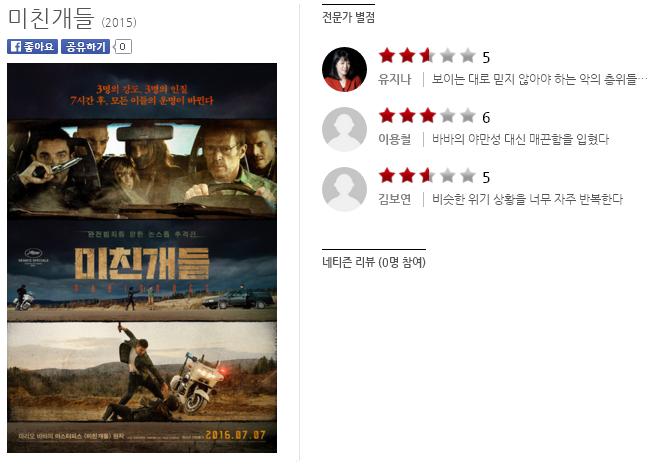Open the review '비슷한 위기 상황을 너무 자주 반복한다'
The image size is (662, 464).
527,199
